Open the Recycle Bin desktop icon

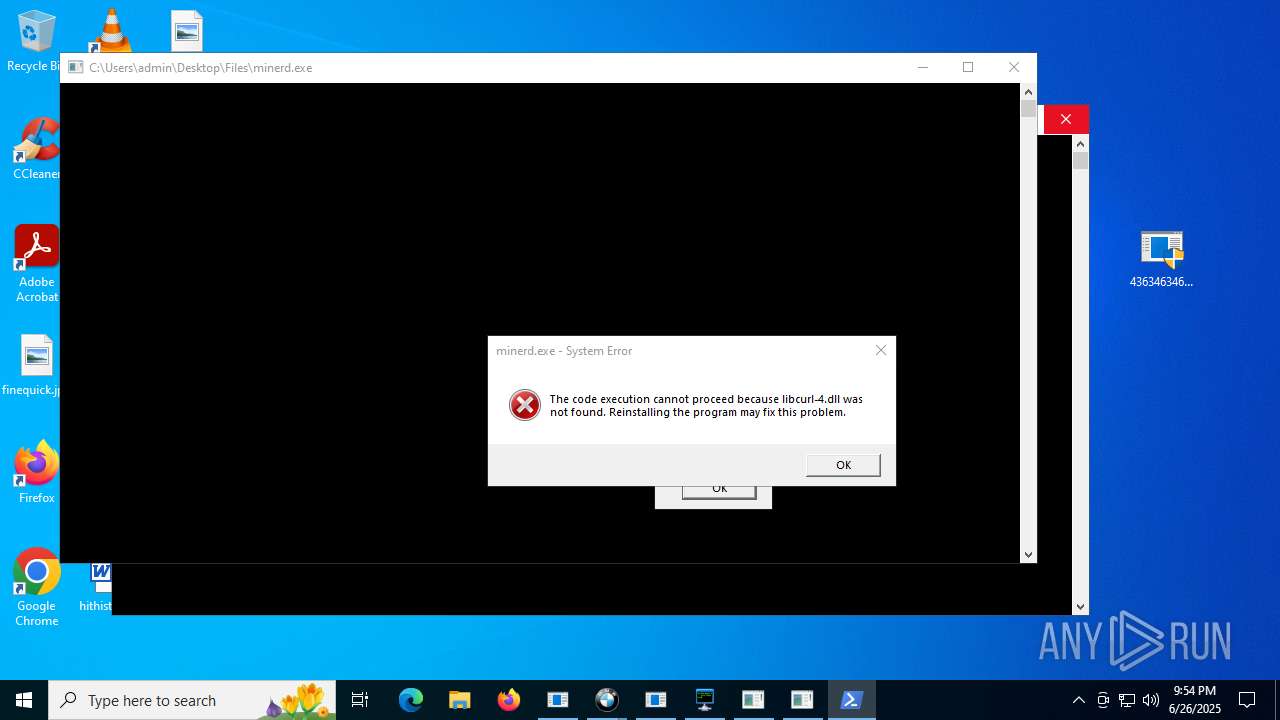click(34, 40)
